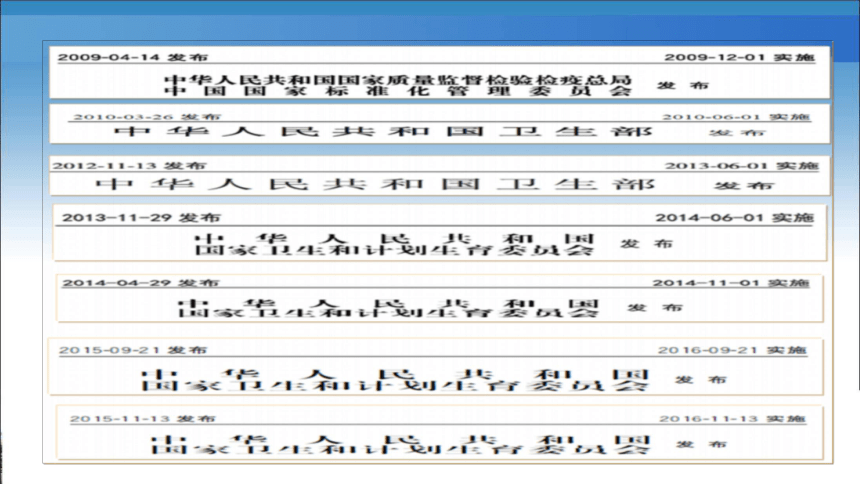This screenshot has height=484, width=860.
Task: Select text 中国国家标准化管理委员会
Action: (x=398, y=91)
